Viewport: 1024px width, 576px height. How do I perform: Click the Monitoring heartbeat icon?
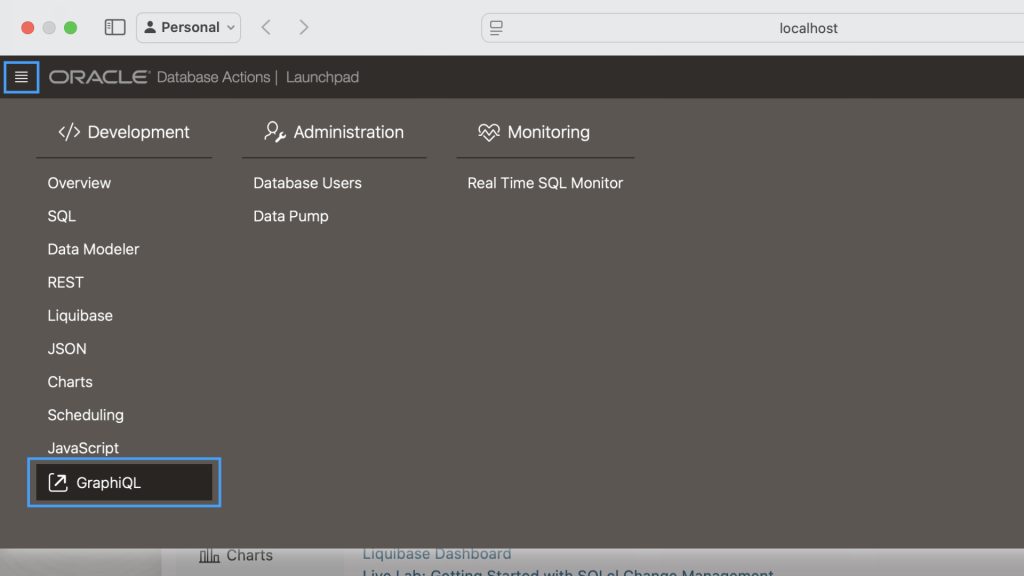click(488, 132)
